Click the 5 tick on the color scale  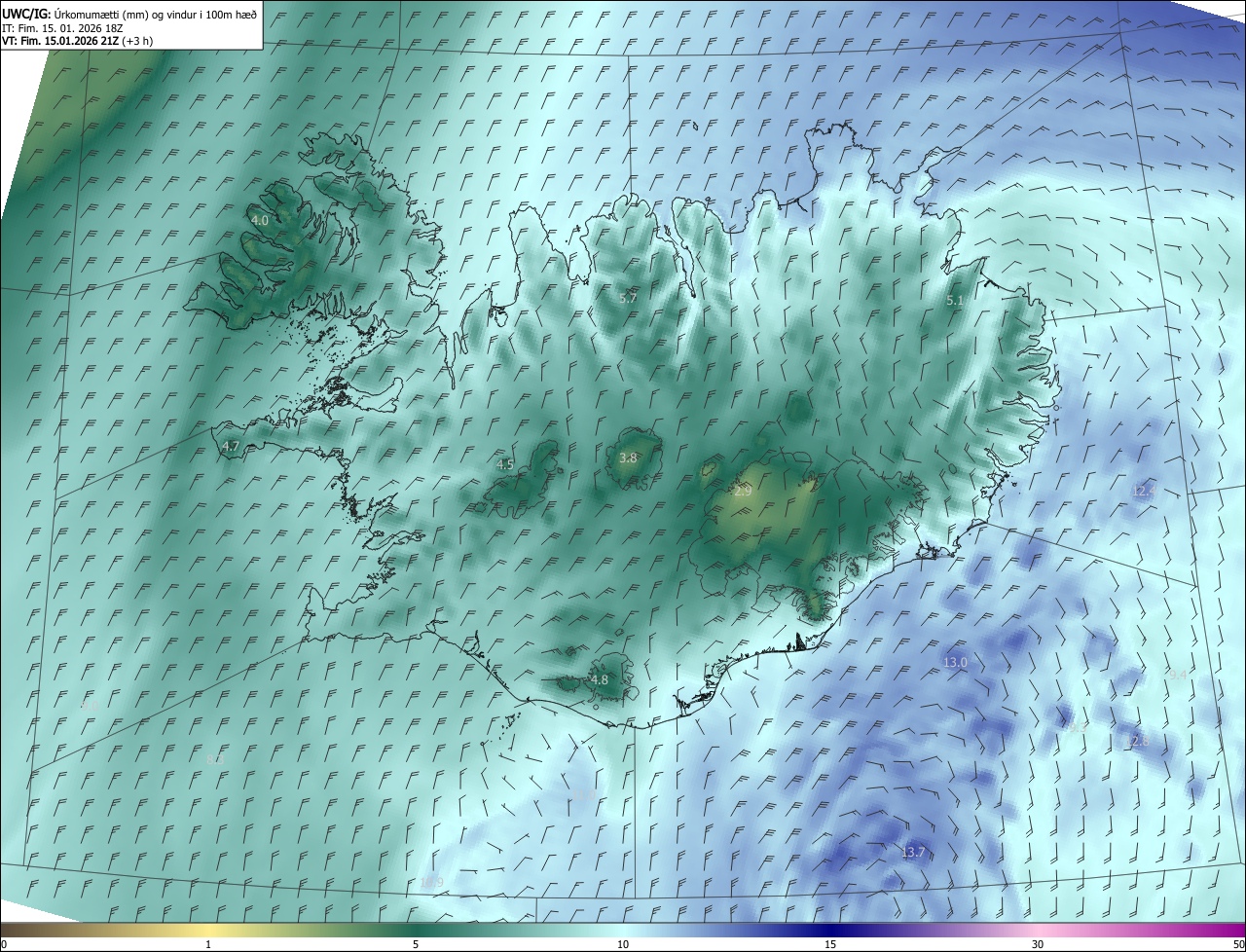(416, 945)
